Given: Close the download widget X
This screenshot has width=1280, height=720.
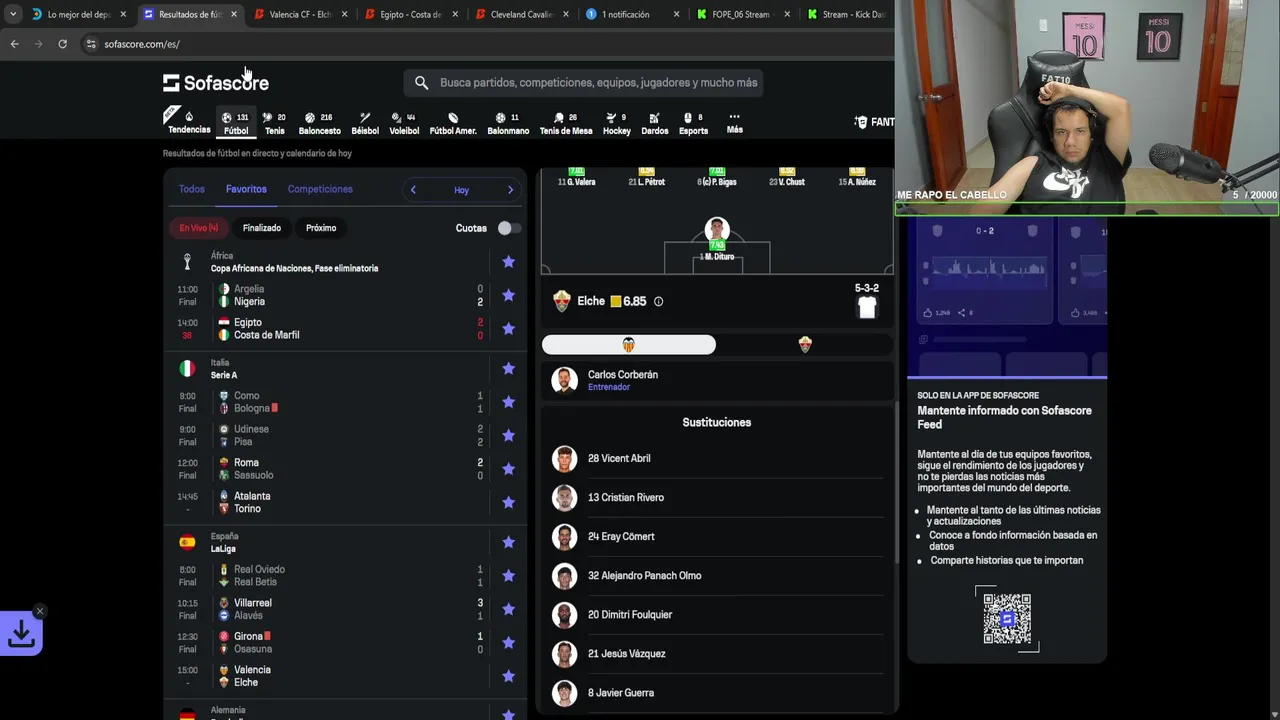Looking at the screenshot, I should (40, 611).
